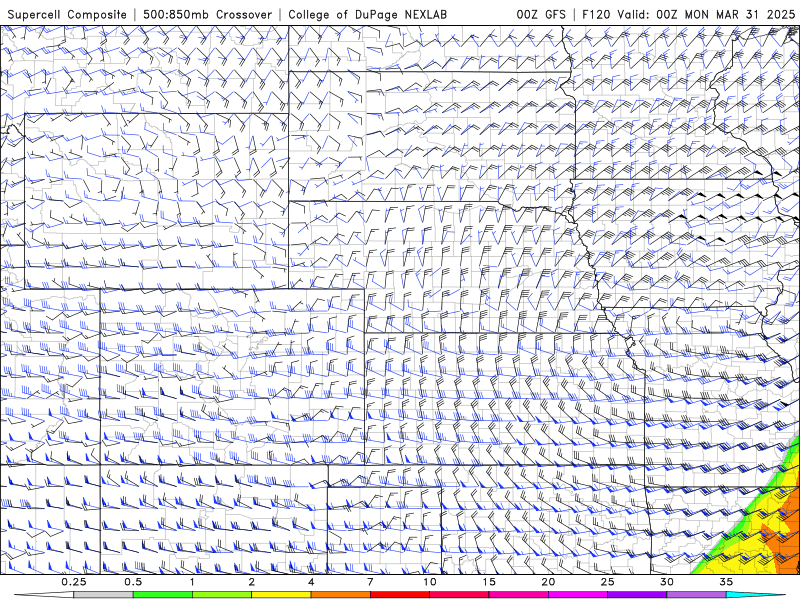Select the yellow color bar segment
The width and height of the screenshot is (800, 600).
(x=281, y=595)
